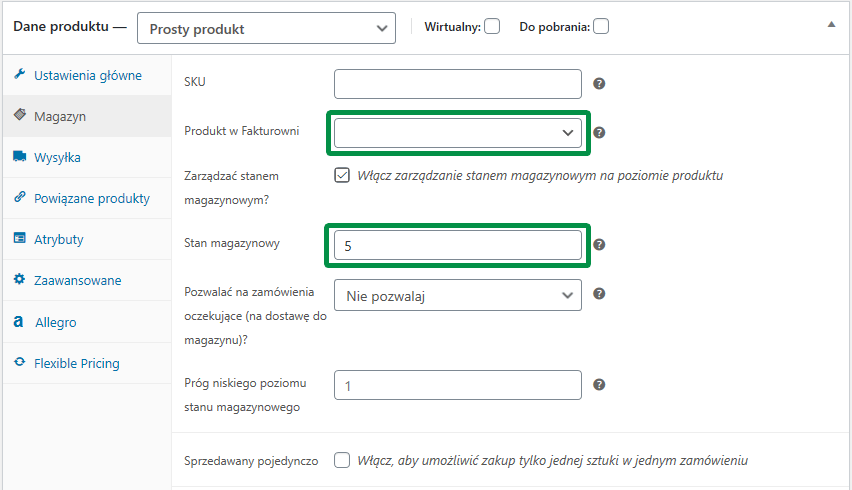Open the Nie pozwalaj backorders dropdown

point(458,295)
